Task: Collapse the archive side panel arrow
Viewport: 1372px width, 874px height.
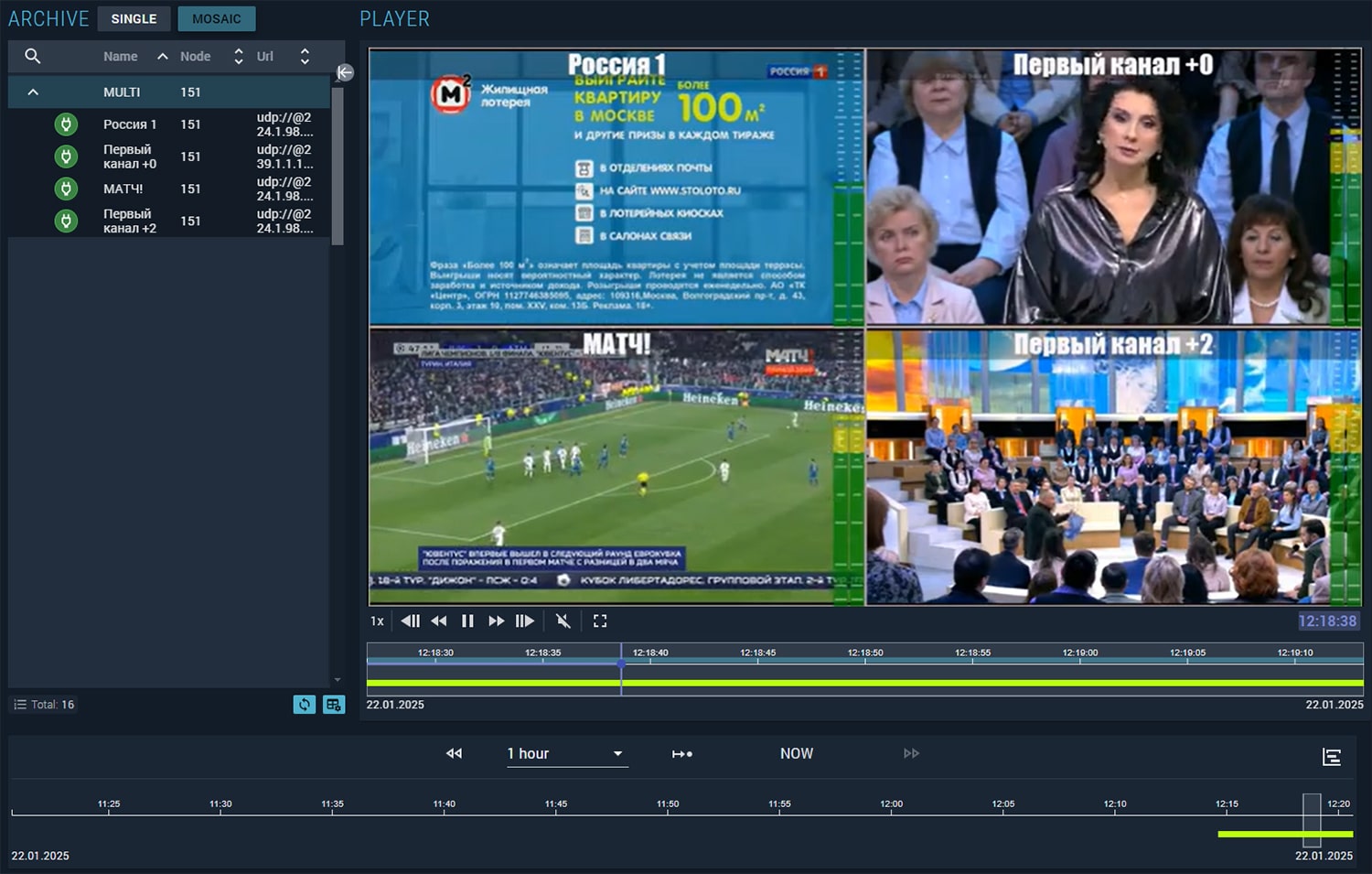Action: tap(345, 72)
